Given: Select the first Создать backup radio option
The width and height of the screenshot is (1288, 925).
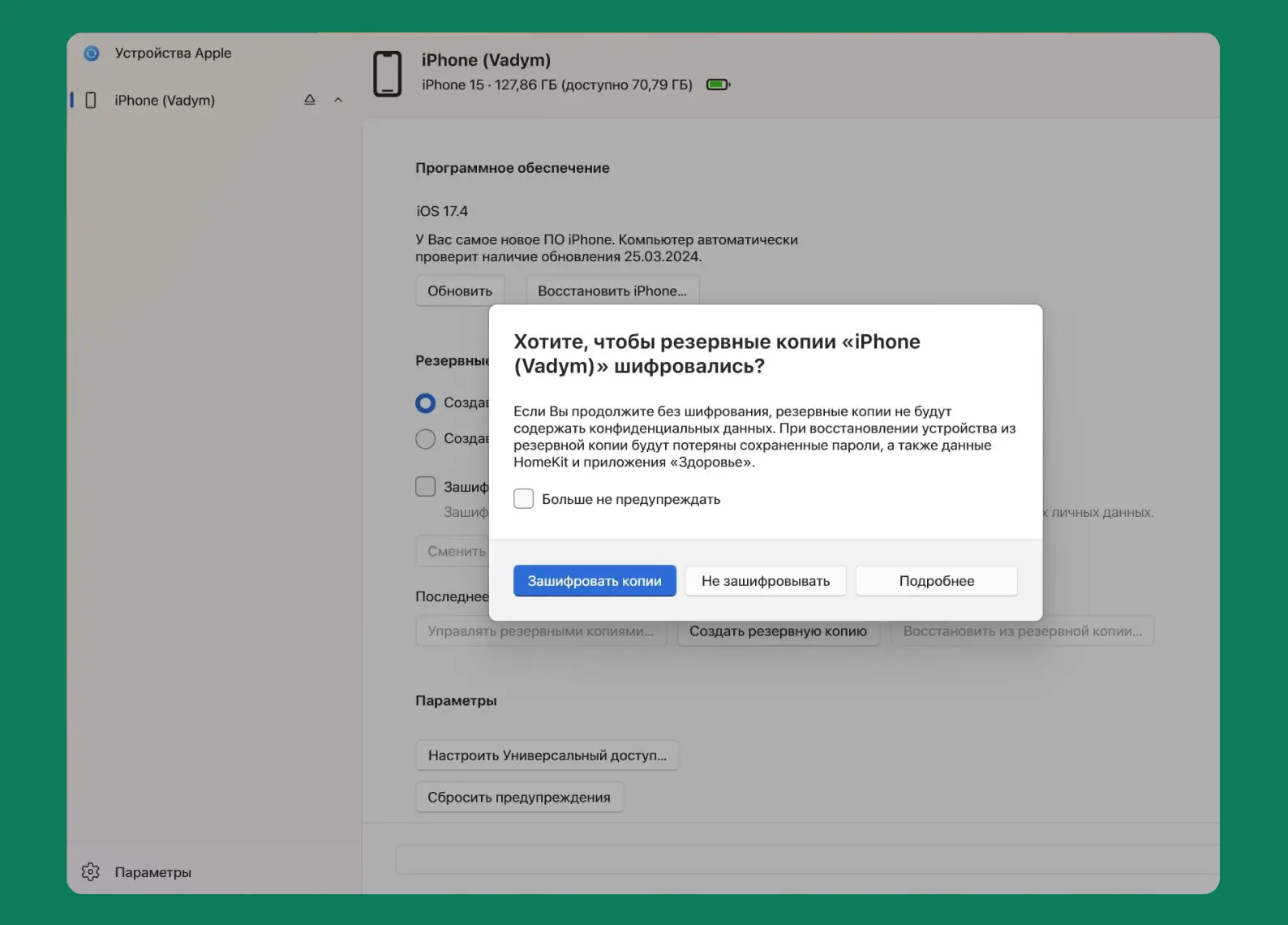Looking at the screenshot, I should coord(426,402).
